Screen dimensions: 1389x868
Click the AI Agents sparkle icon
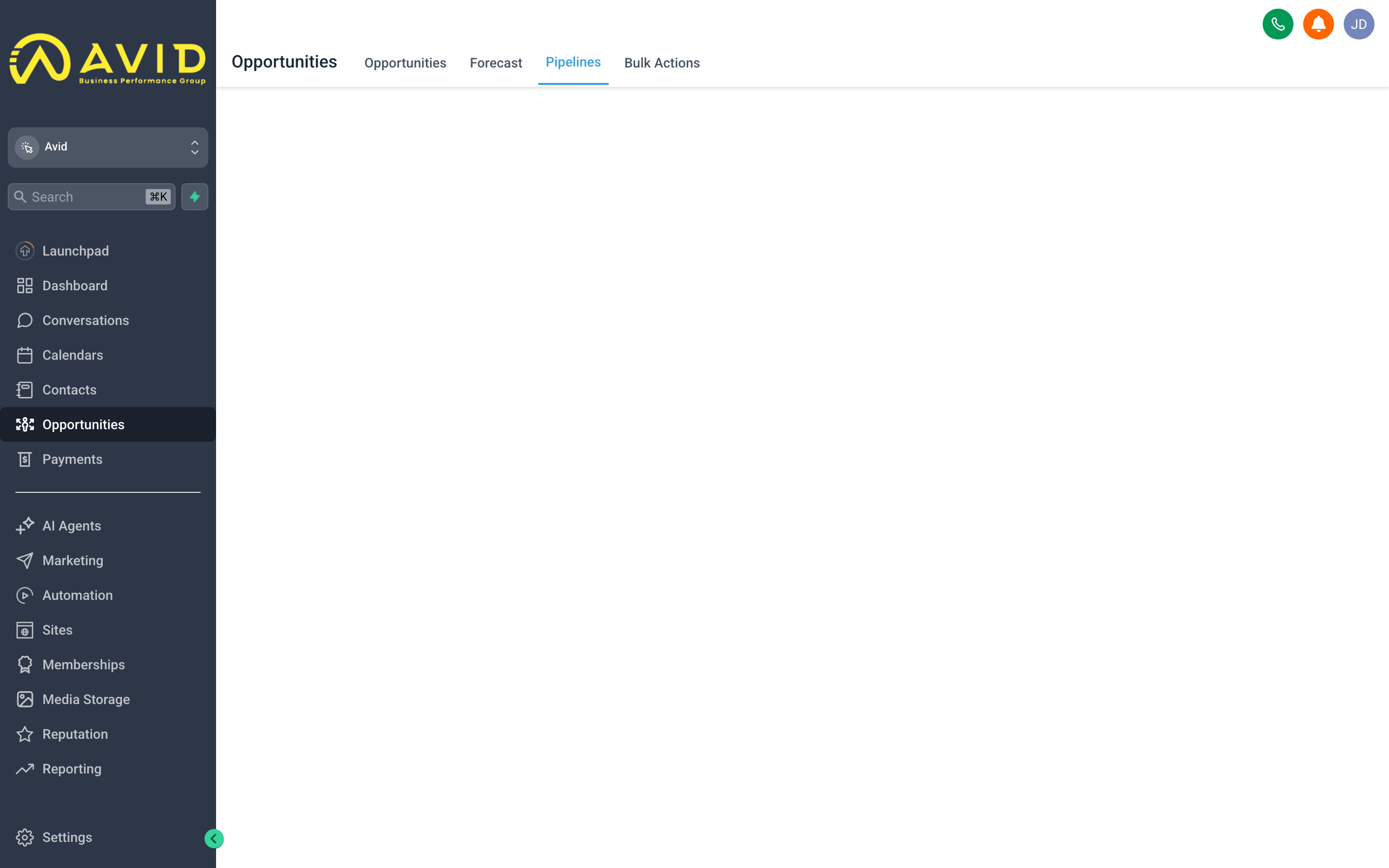point(25,526)
